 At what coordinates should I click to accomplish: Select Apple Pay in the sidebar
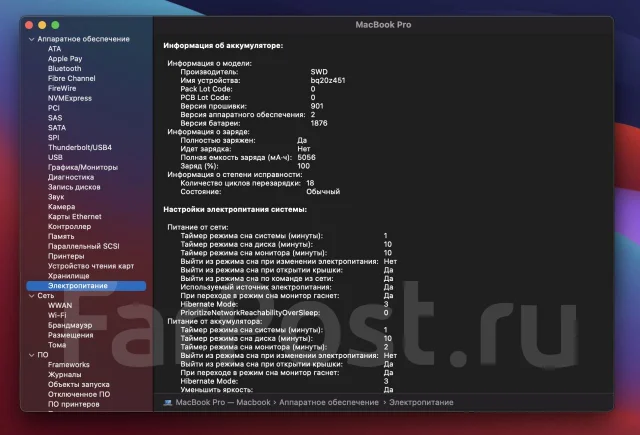point(65,59)
